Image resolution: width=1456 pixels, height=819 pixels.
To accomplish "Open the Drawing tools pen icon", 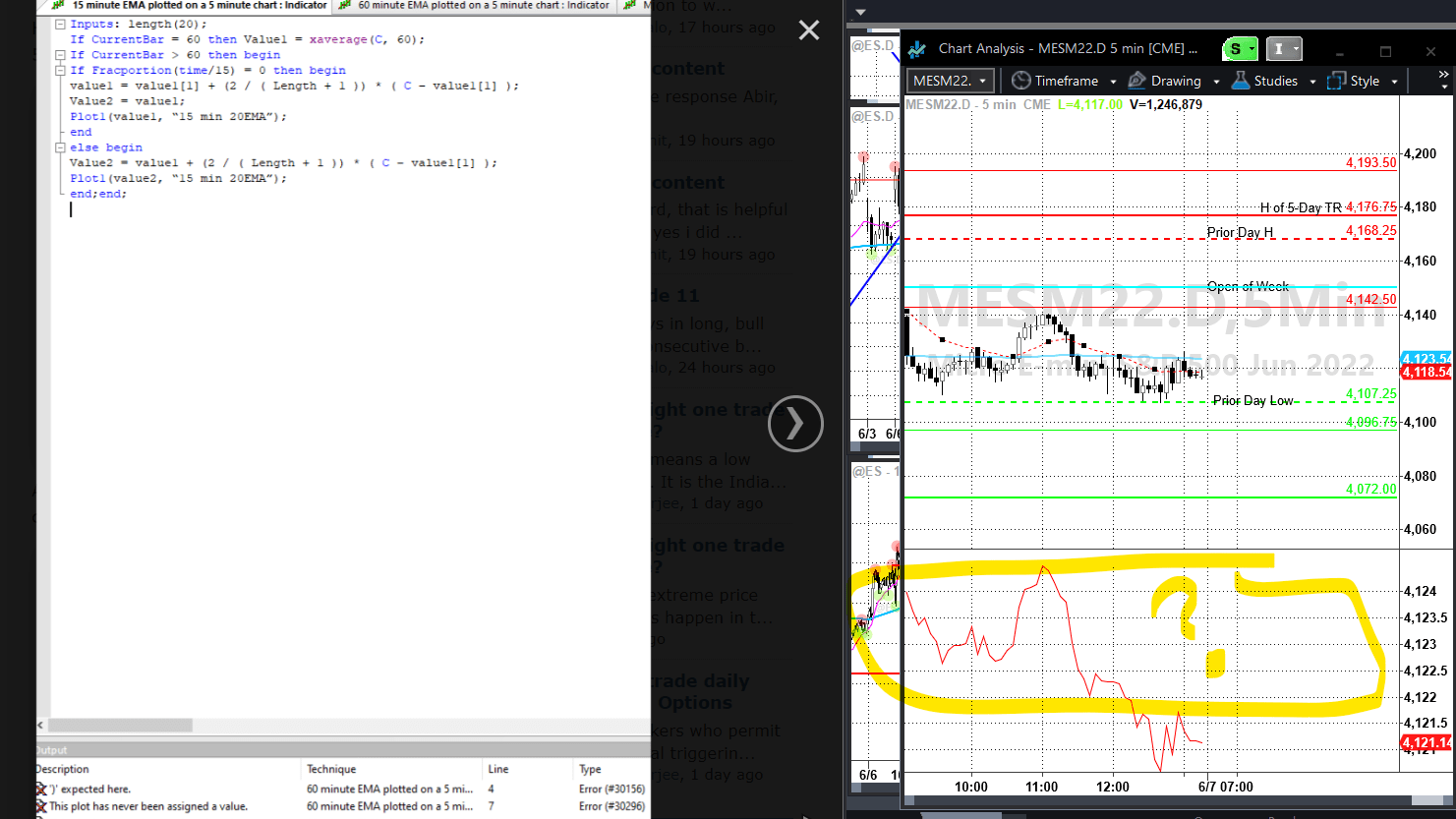I will 1137,81.
